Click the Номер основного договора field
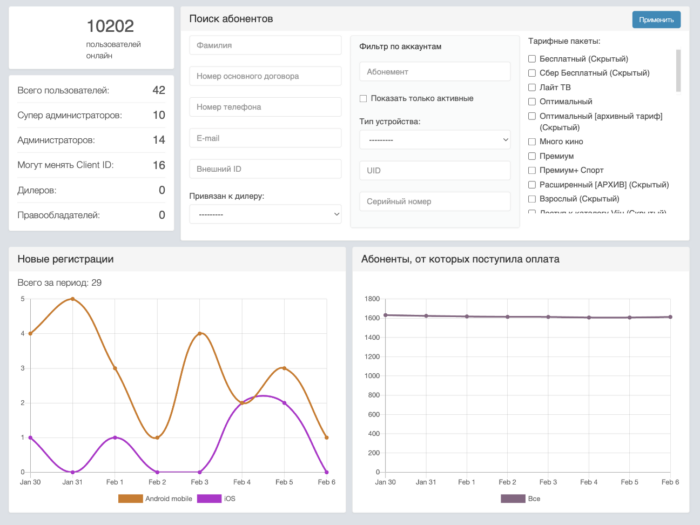This screenshot has width=700, height=525. [265, 76]
